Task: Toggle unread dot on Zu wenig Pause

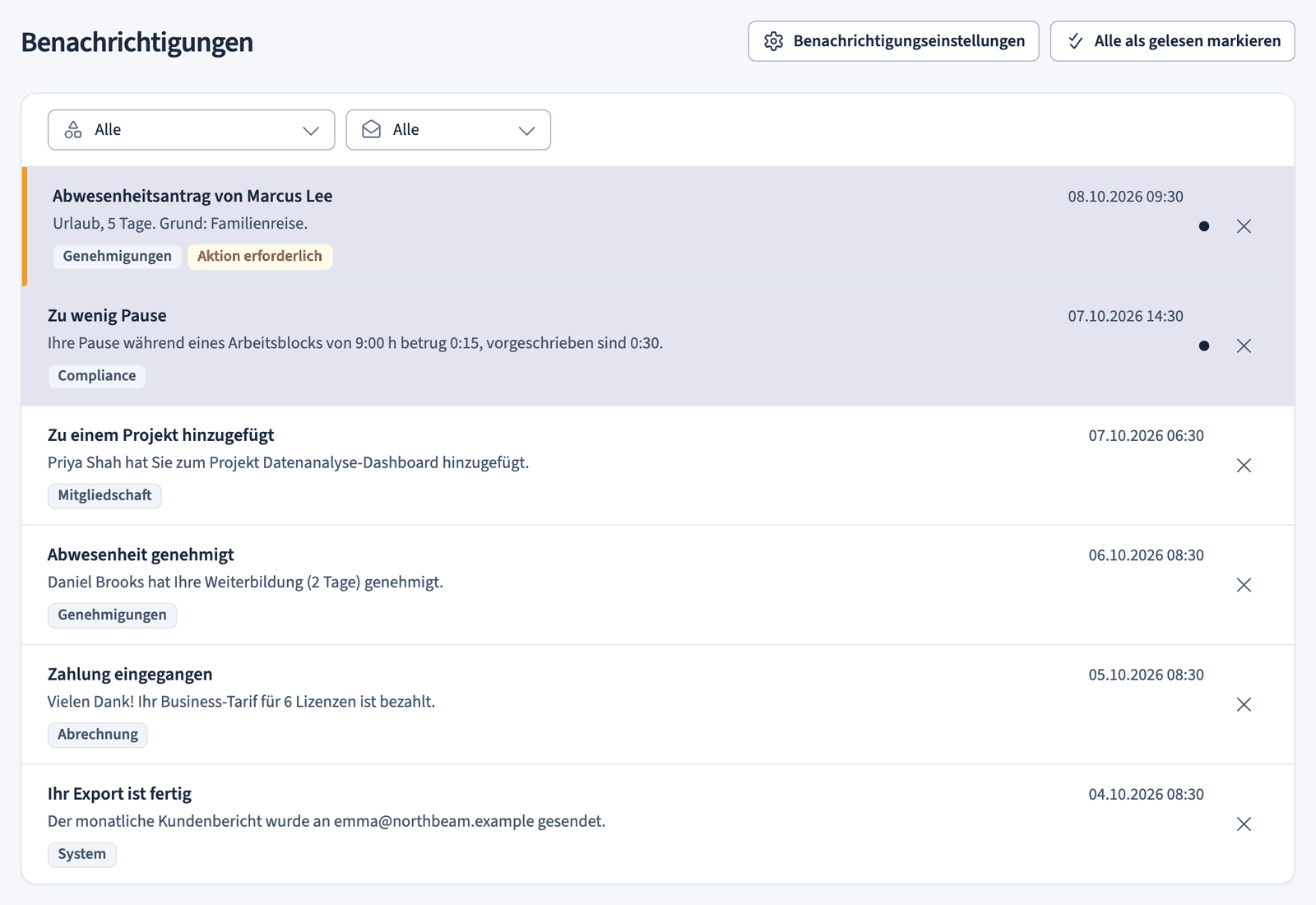Action: 1204,346
